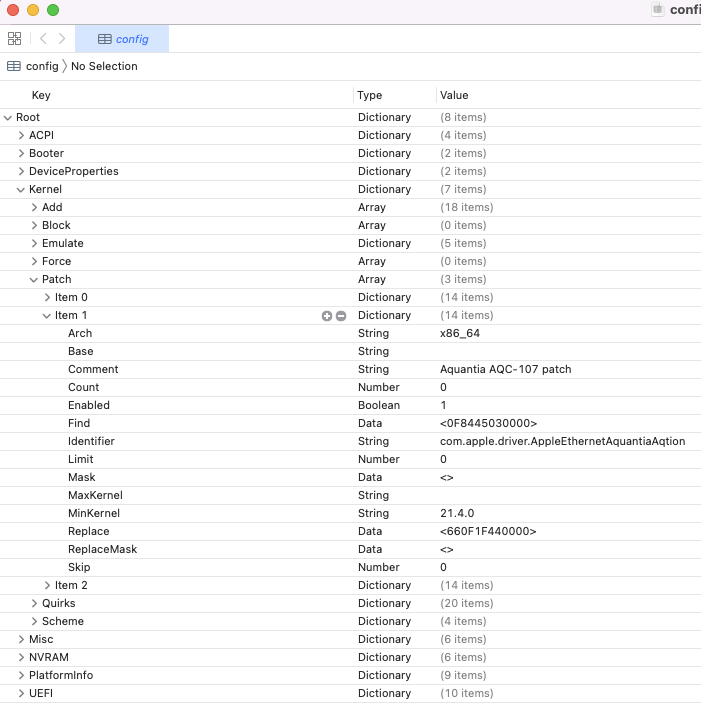
Task: Click the config file icon in path bar
Action: click(x=14, y=66)
